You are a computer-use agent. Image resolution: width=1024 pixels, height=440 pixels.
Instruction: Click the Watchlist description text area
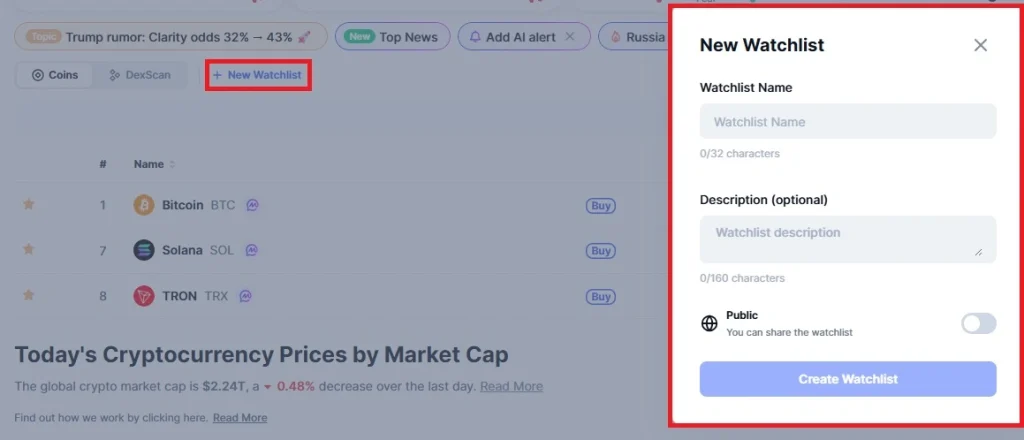[848, 239]
